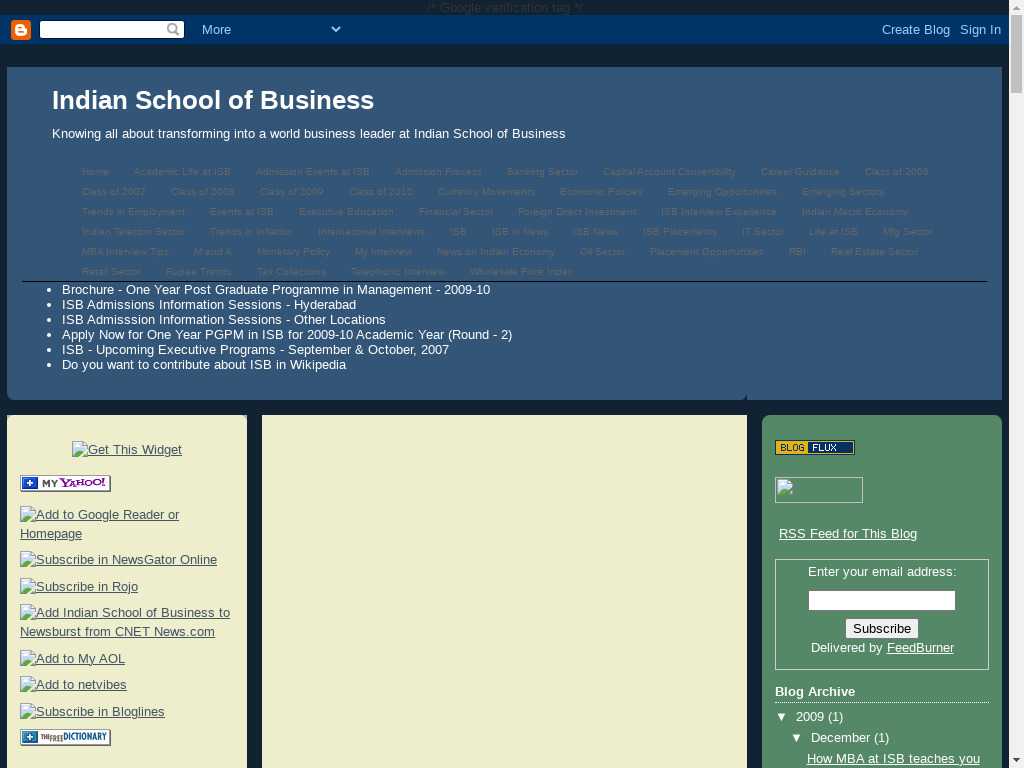Click the My Yahoo! add badge
Image resolution: width=1024 pixels, height=768 pixels.
[65, 484]
